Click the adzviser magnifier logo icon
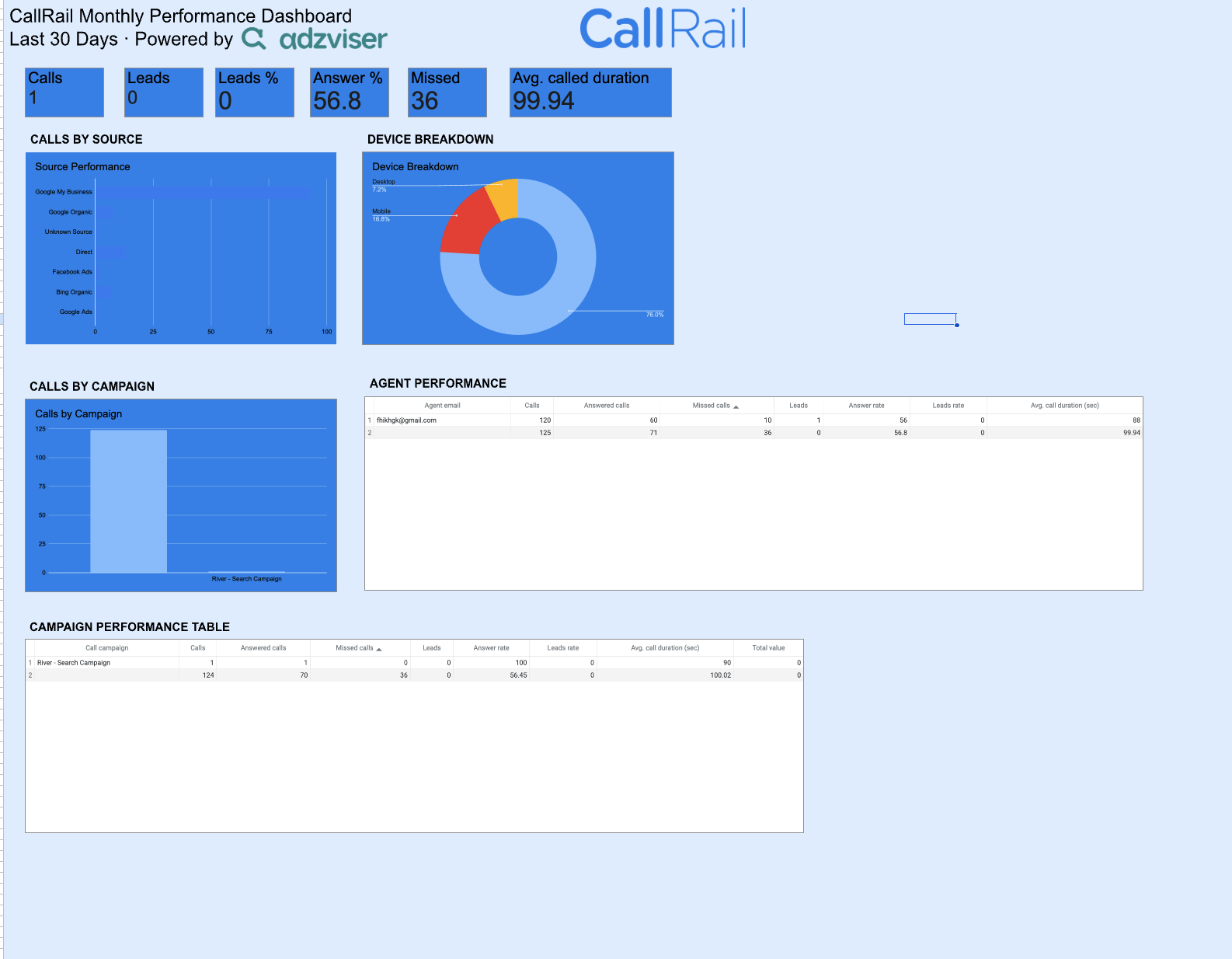 click(x=253, y=38)
